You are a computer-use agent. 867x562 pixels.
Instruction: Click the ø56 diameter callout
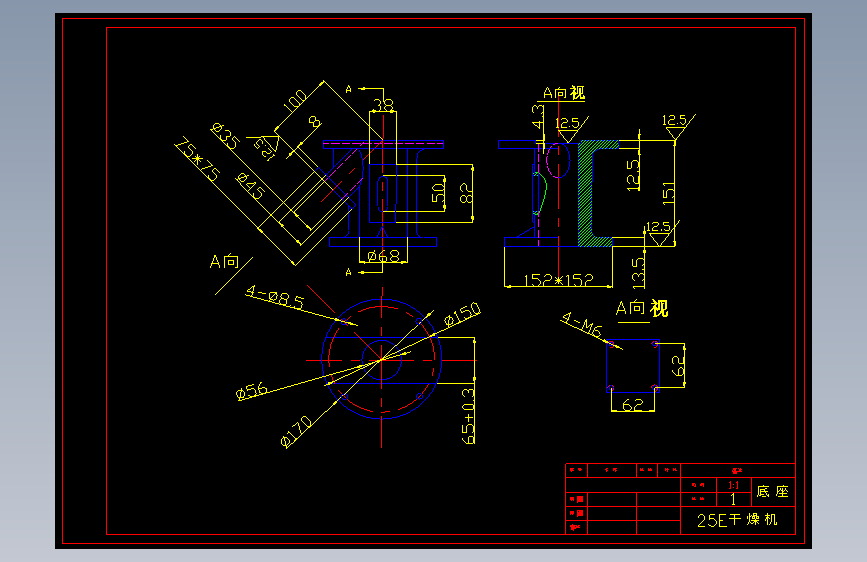pos(252,391)
